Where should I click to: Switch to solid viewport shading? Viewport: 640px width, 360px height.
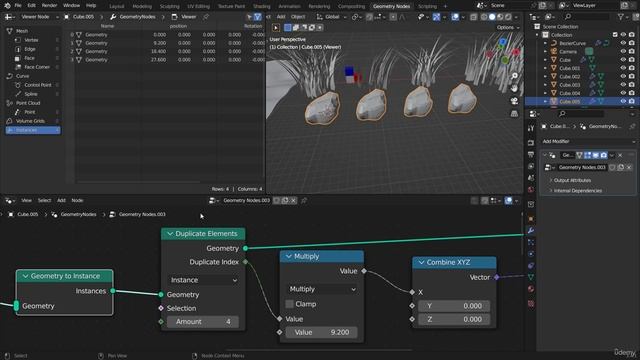point(492,17)
